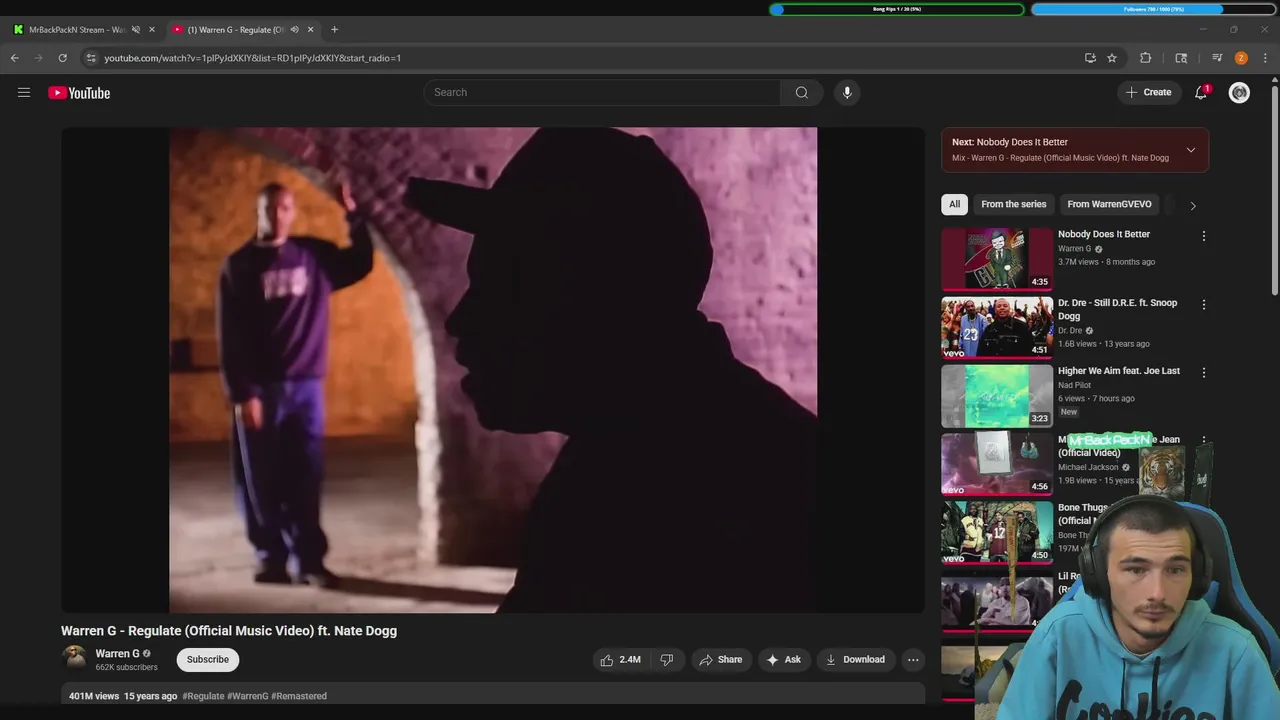
Task: Open the side panel icon in browser toolbar
Action: pos(1181,58)
